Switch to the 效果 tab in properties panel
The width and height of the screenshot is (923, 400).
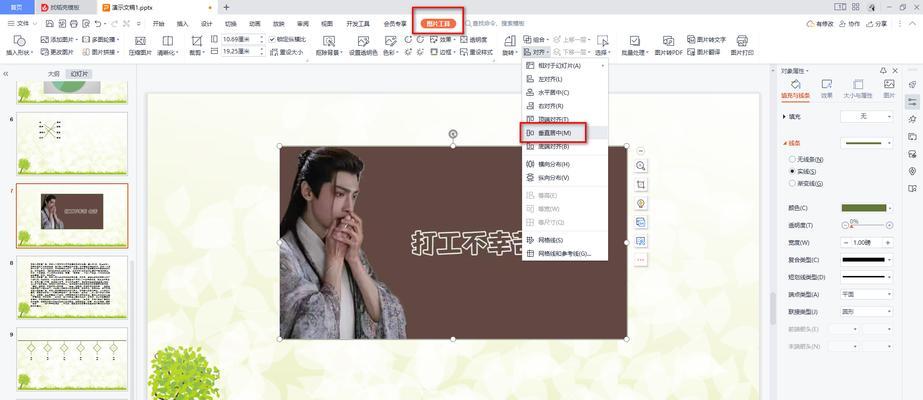coord(826,88)
